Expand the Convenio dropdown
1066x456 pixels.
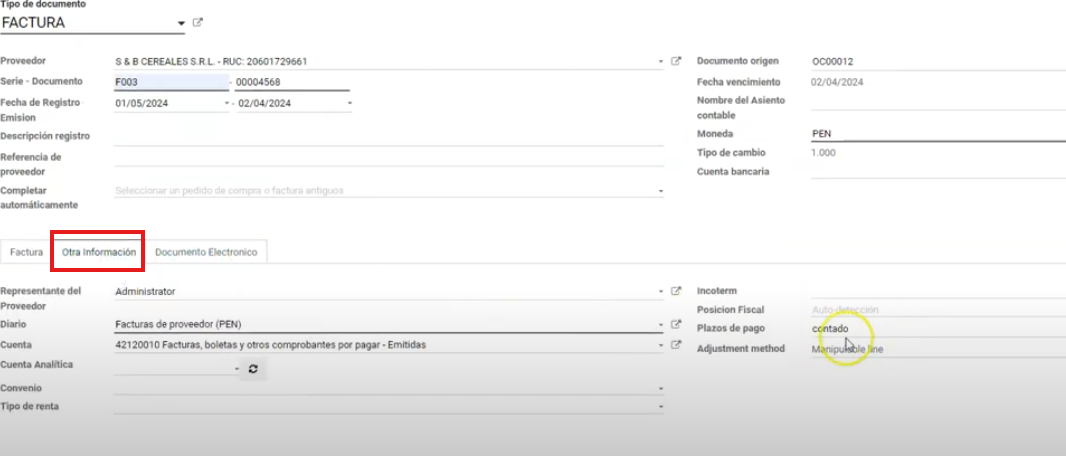[x=661, y=388]
